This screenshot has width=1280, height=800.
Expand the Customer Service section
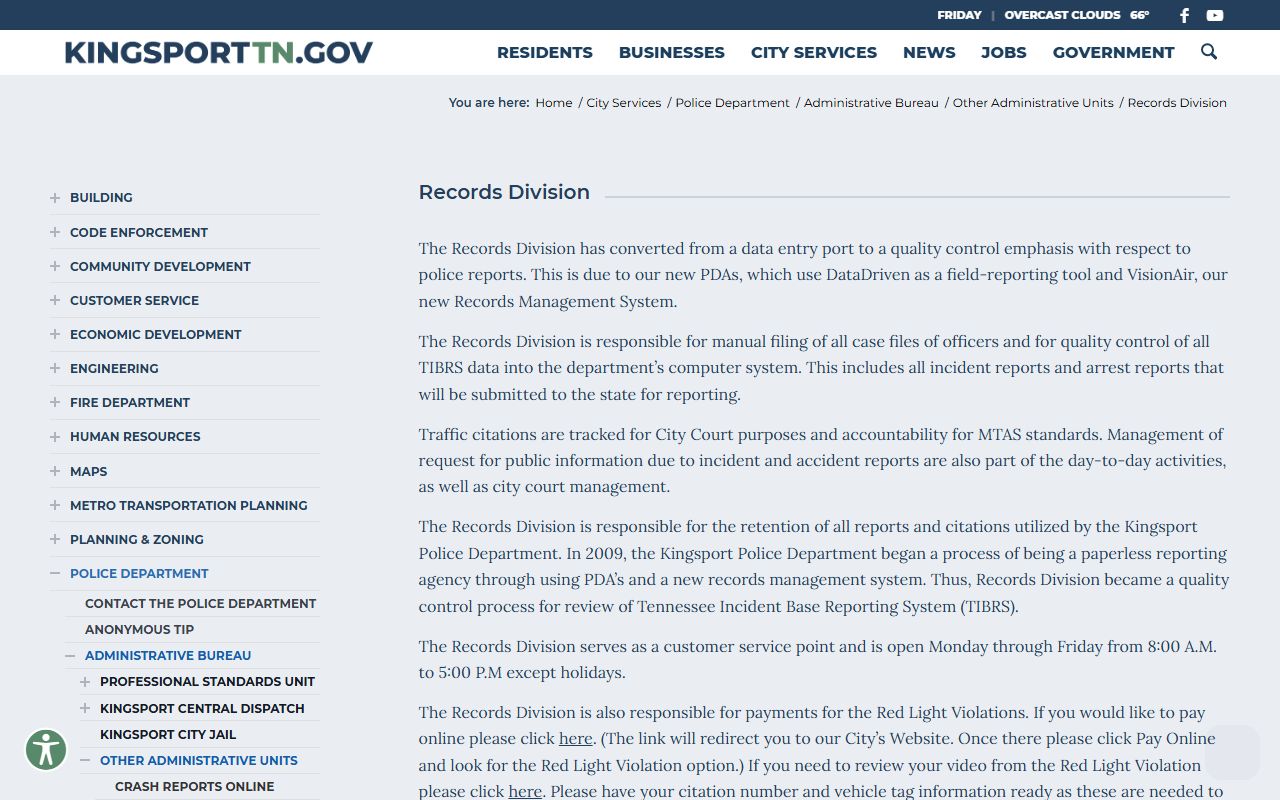(55, 300)
